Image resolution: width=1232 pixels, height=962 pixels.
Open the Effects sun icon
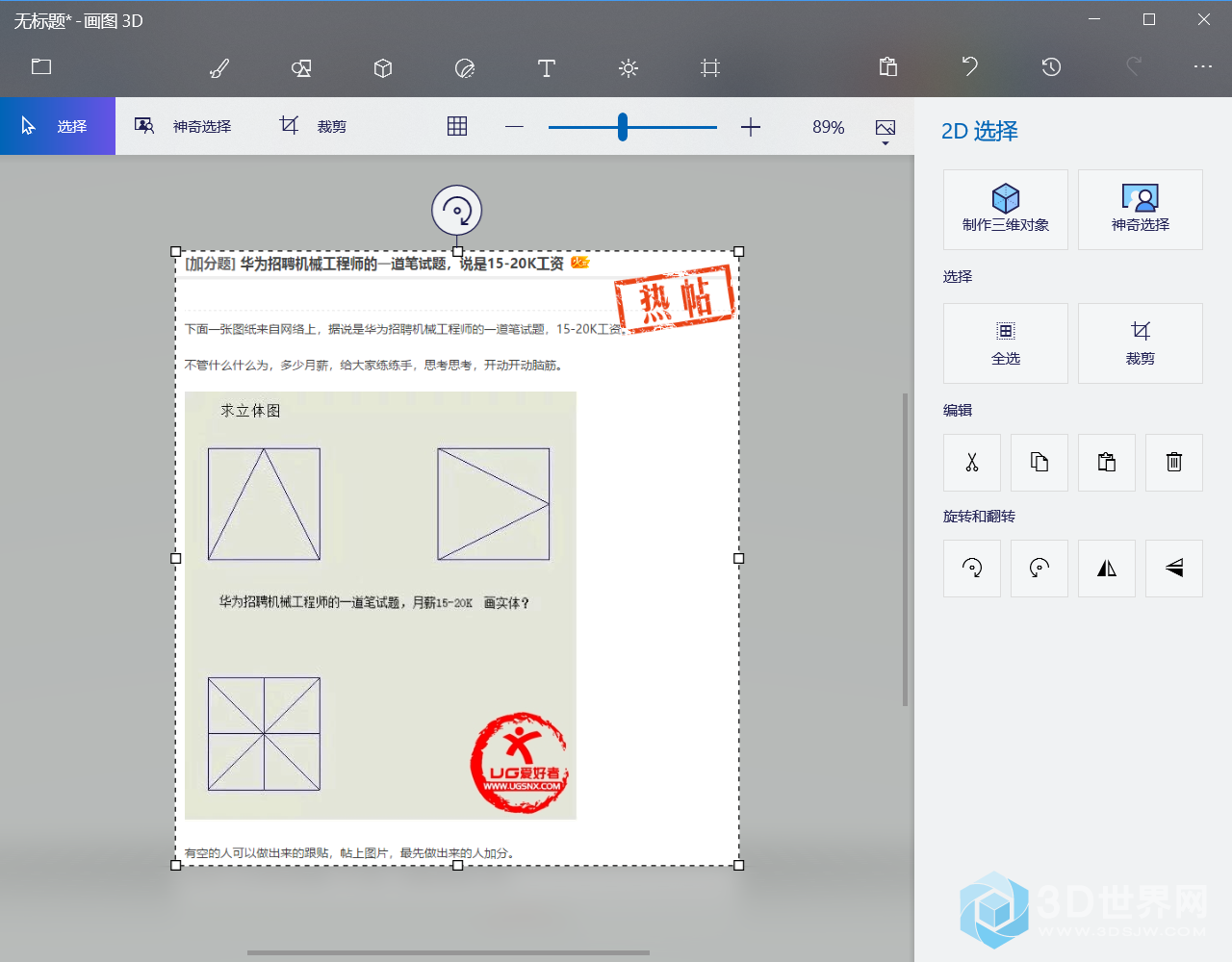tap(629, 67)
